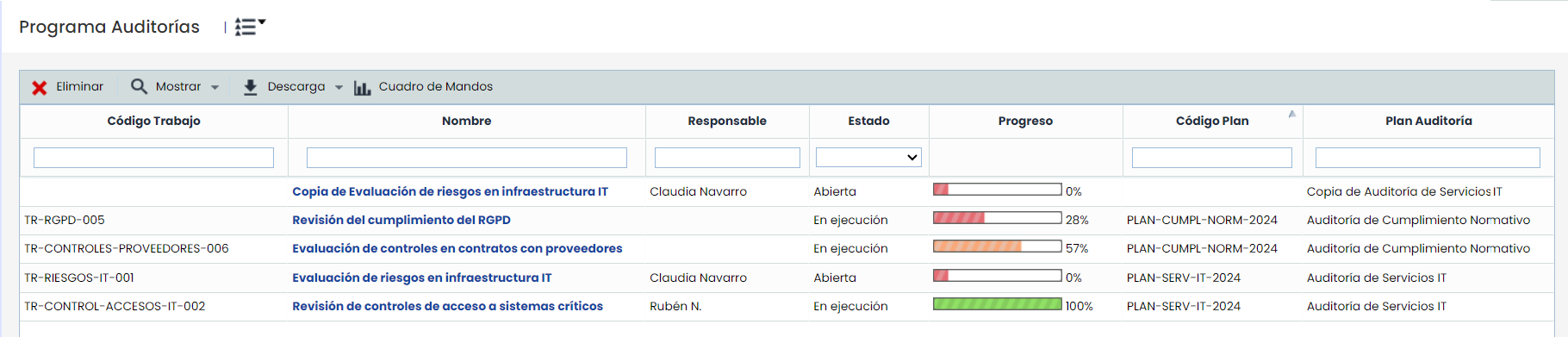Screen dimensions: 1568x337
Task: Click the Descarga download arrow icon
Action: [250, 87]
